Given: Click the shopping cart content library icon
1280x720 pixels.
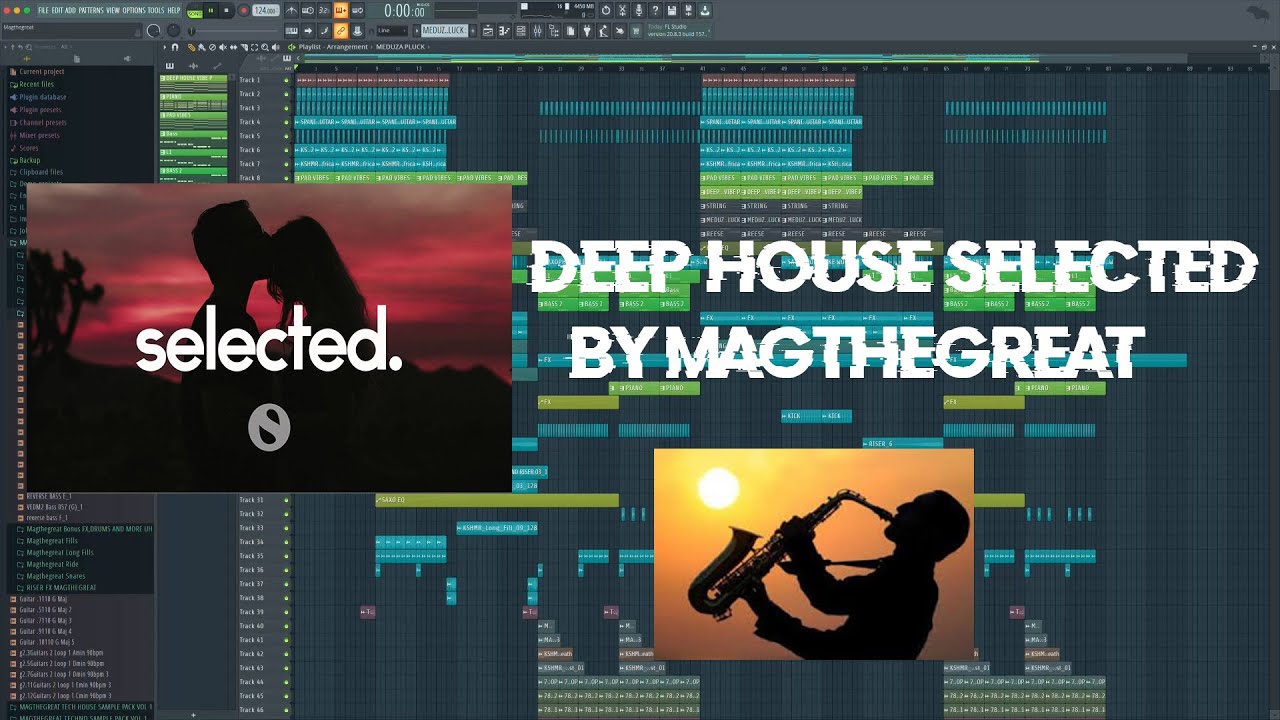Looking at the screenshot, I should [635, 31].
